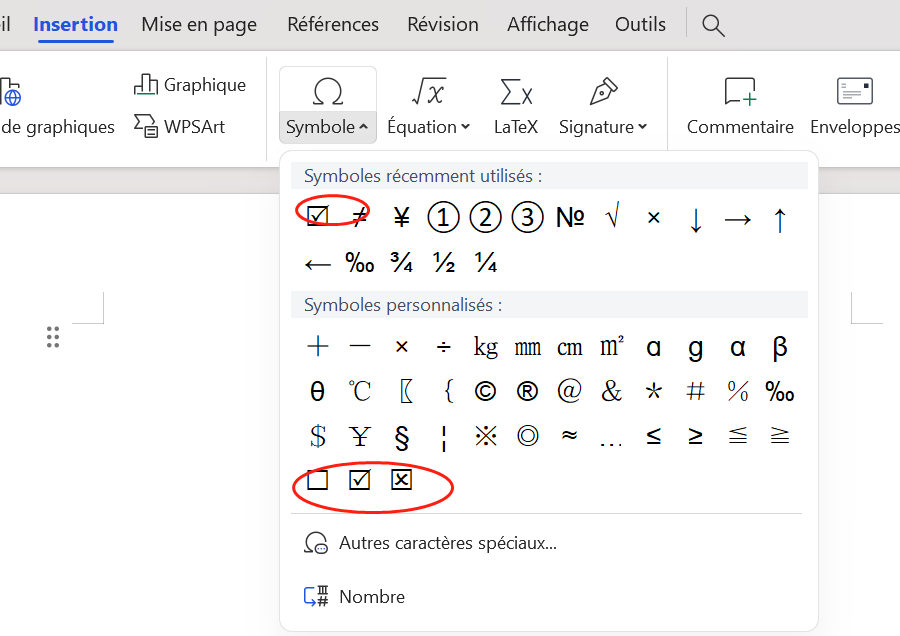Image resolution: width=900 pixels, height=636 pixels.
Task: Insert a Commentaire
Action: [x=739, y=93]
